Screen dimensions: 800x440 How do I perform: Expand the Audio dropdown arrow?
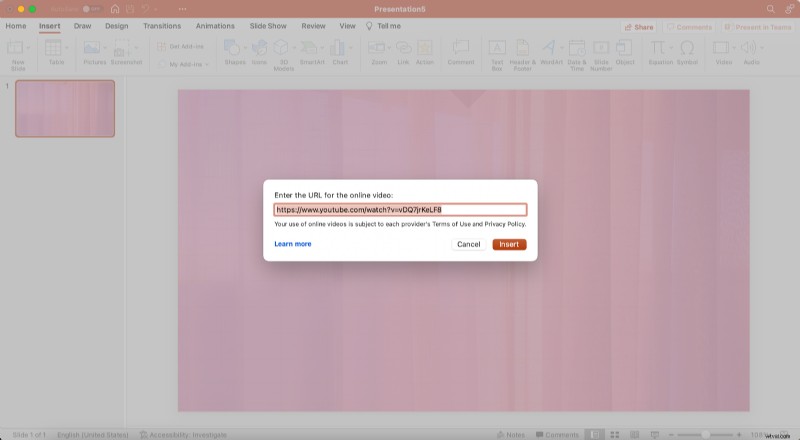[x=762, y=48]
